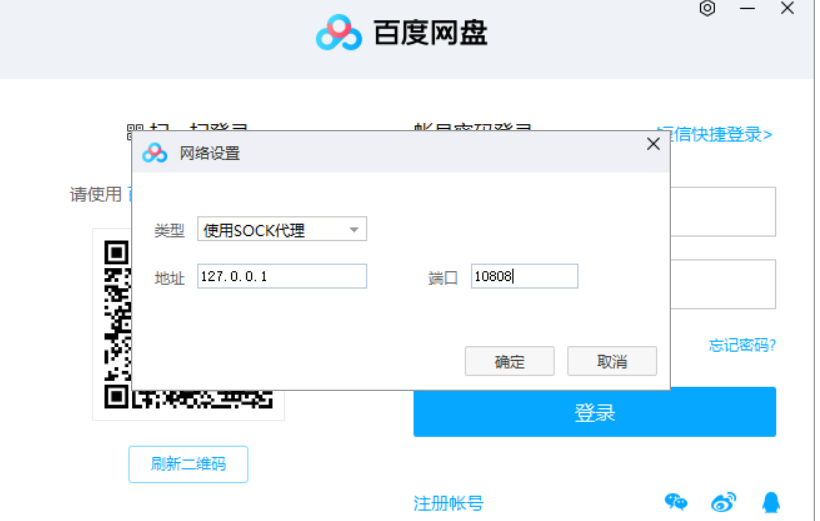820x521 pixels.
Task: Click the blue 登录 button
Action: tap(595, 412)
